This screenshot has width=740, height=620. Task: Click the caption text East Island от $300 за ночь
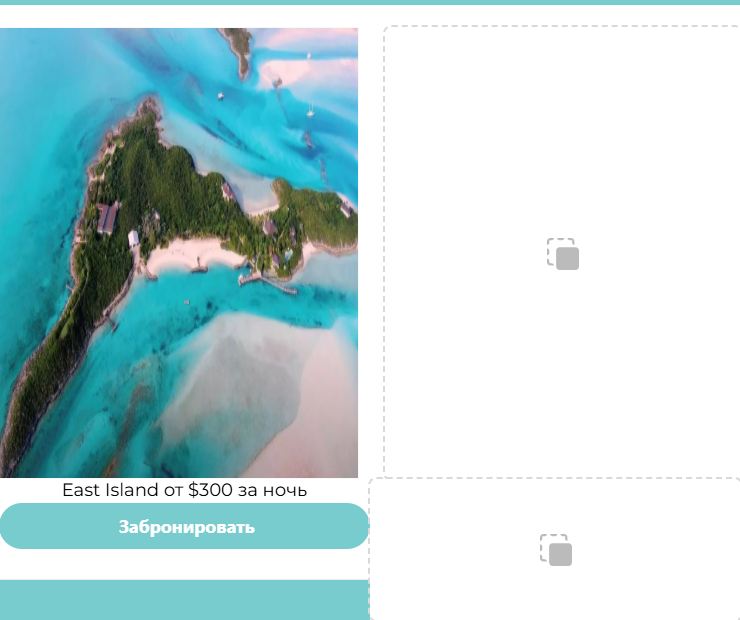pyautogui.click(x=185, y=490)
